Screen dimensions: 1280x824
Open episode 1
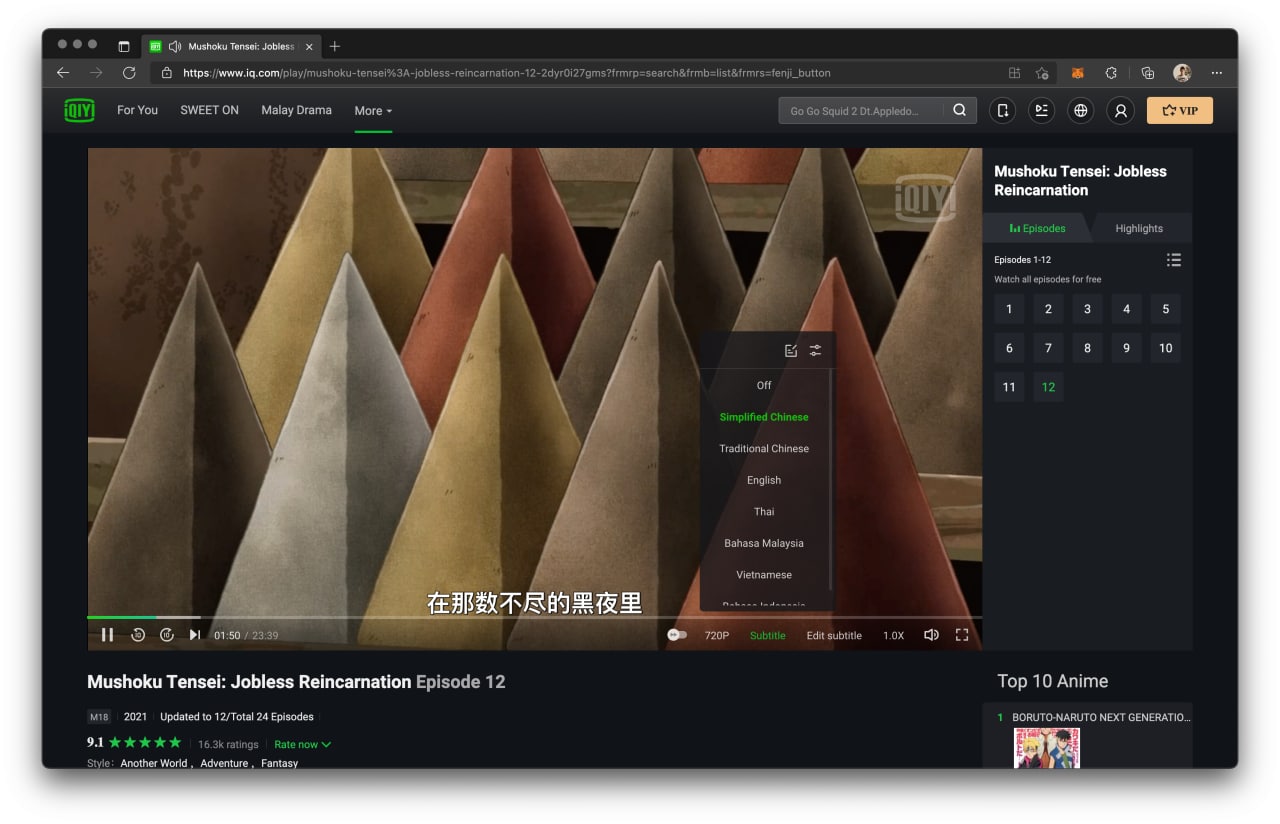click(1009, 309)
